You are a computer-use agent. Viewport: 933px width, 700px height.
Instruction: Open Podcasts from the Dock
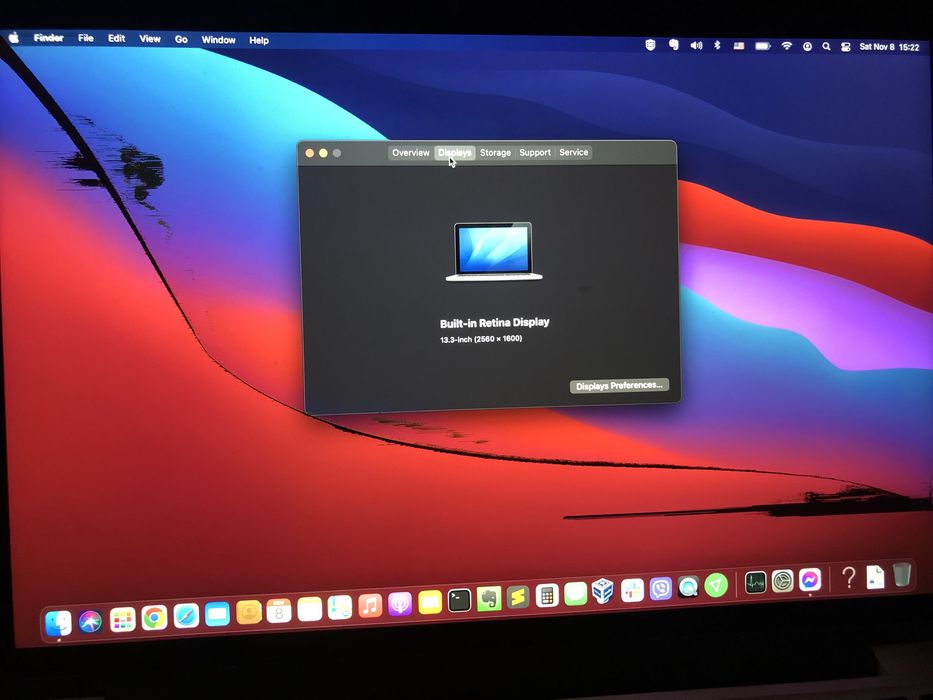pos(400,604)
